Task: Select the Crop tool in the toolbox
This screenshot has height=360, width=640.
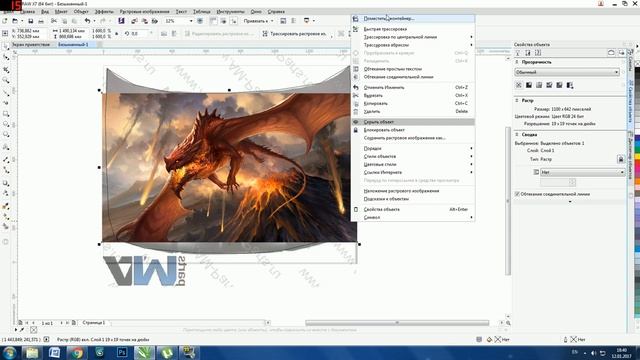Action: coord(6,70)
